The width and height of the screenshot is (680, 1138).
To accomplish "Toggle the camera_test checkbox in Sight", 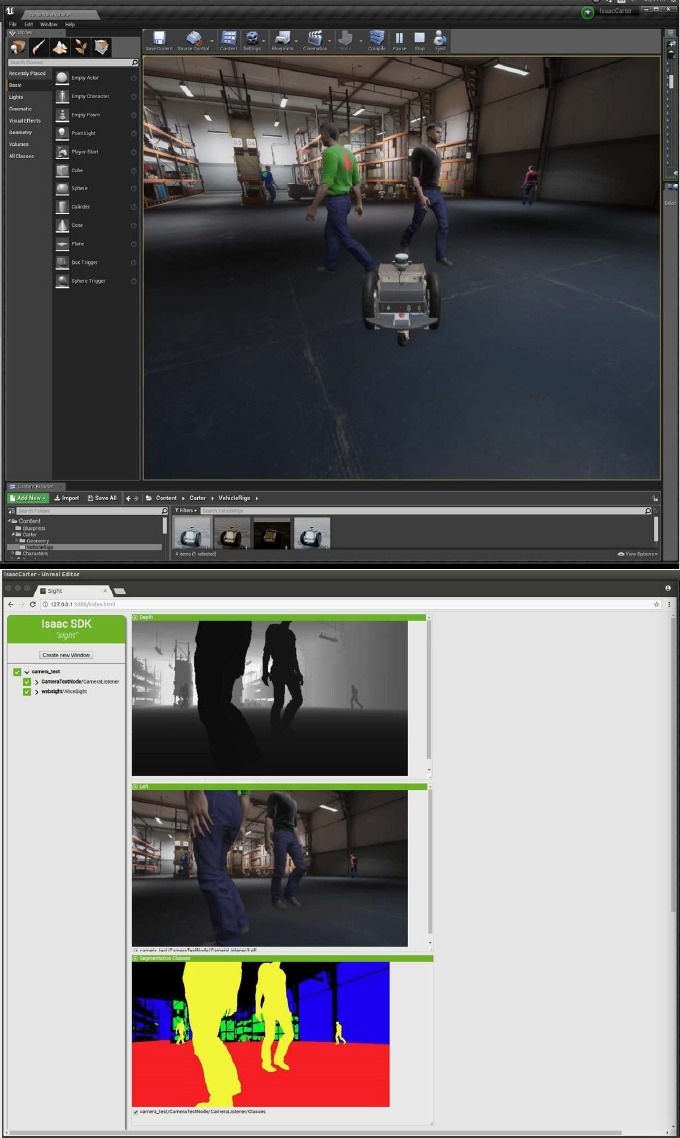I will click(x=17, y=672).
